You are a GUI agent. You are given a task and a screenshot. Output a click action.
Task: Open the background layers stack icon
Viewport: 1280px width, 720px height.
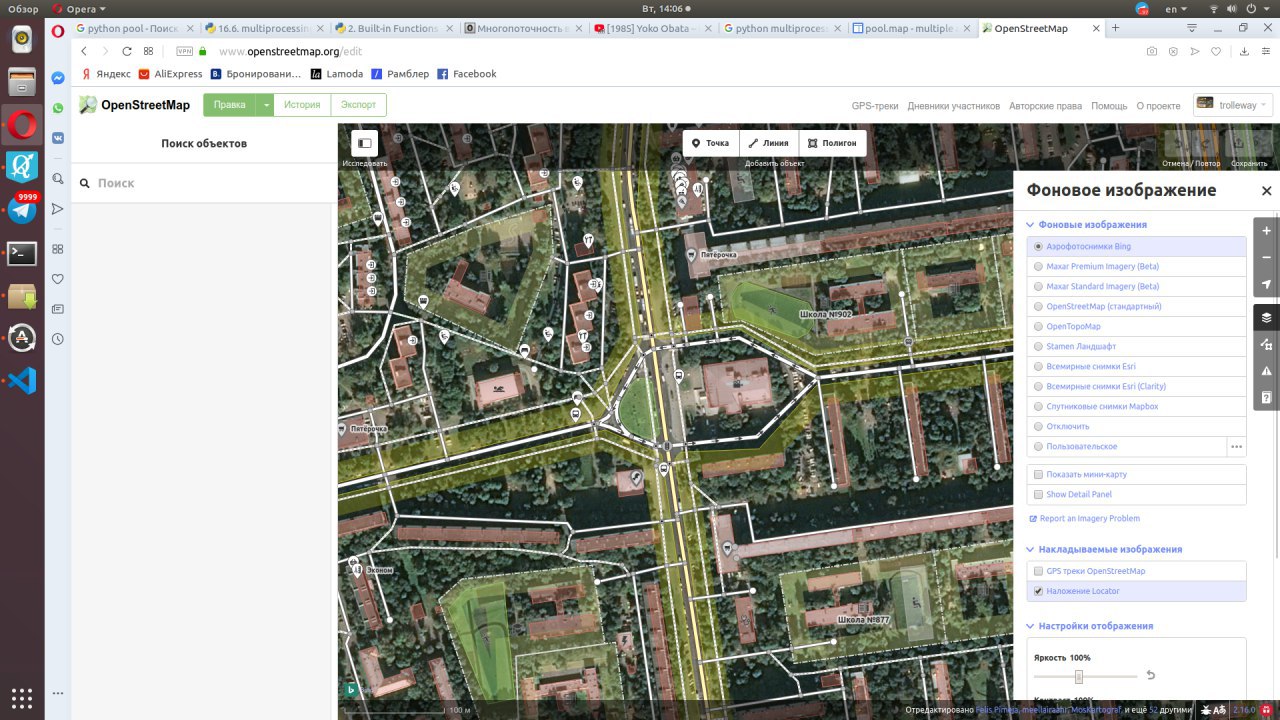pyautogui.click(x=1267, y=318)
